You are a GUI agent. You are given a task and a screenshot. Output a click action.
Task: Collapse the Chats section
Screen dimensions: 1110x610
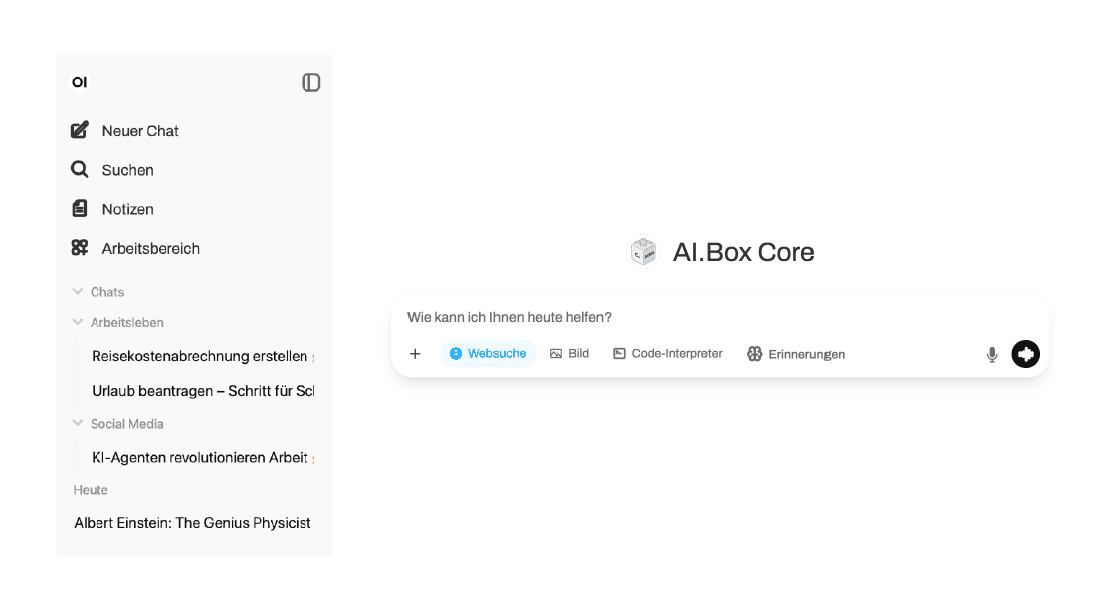[x=78, y=292]
